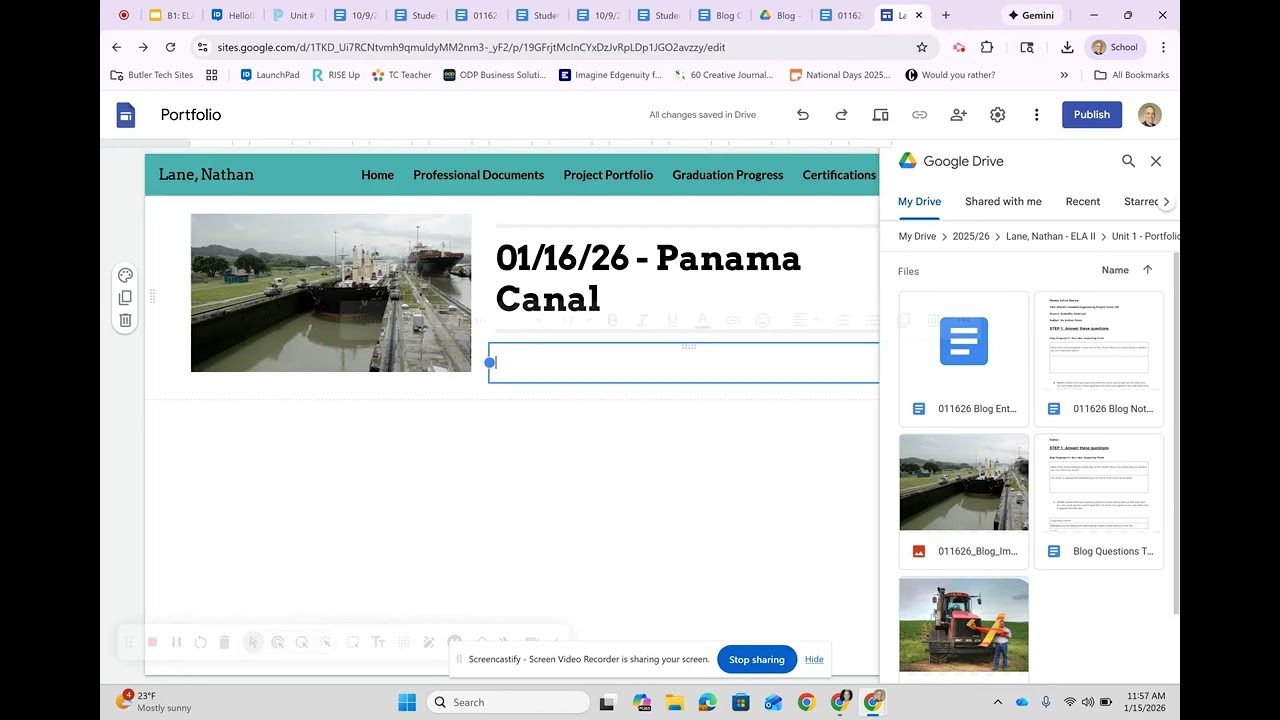The image size is (1280, 720).
Task: Hide the Screencastify sharing bar
Action: tap(814, 659)
